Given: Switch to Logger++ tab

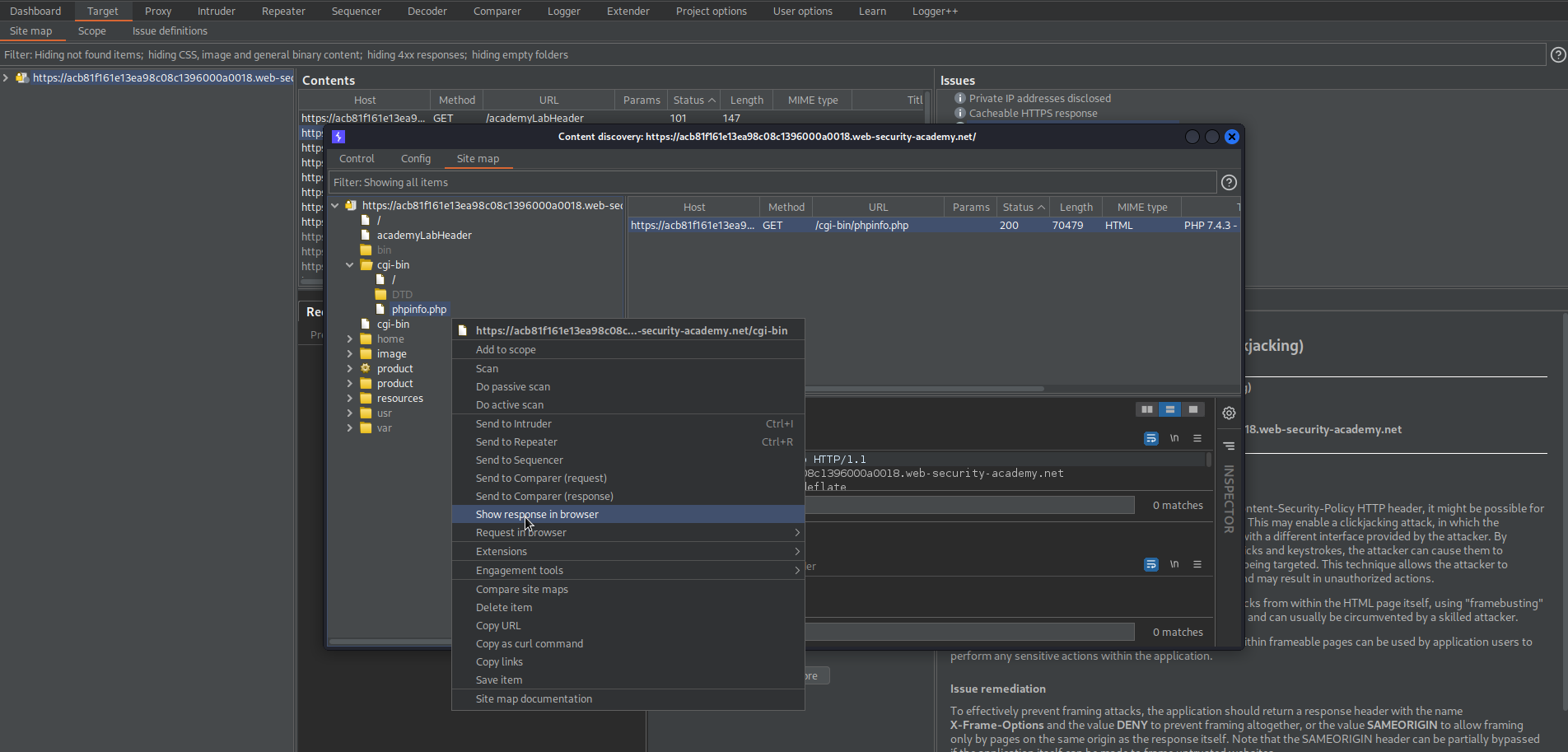Looking at the screenshot, I should pos(935,12).
